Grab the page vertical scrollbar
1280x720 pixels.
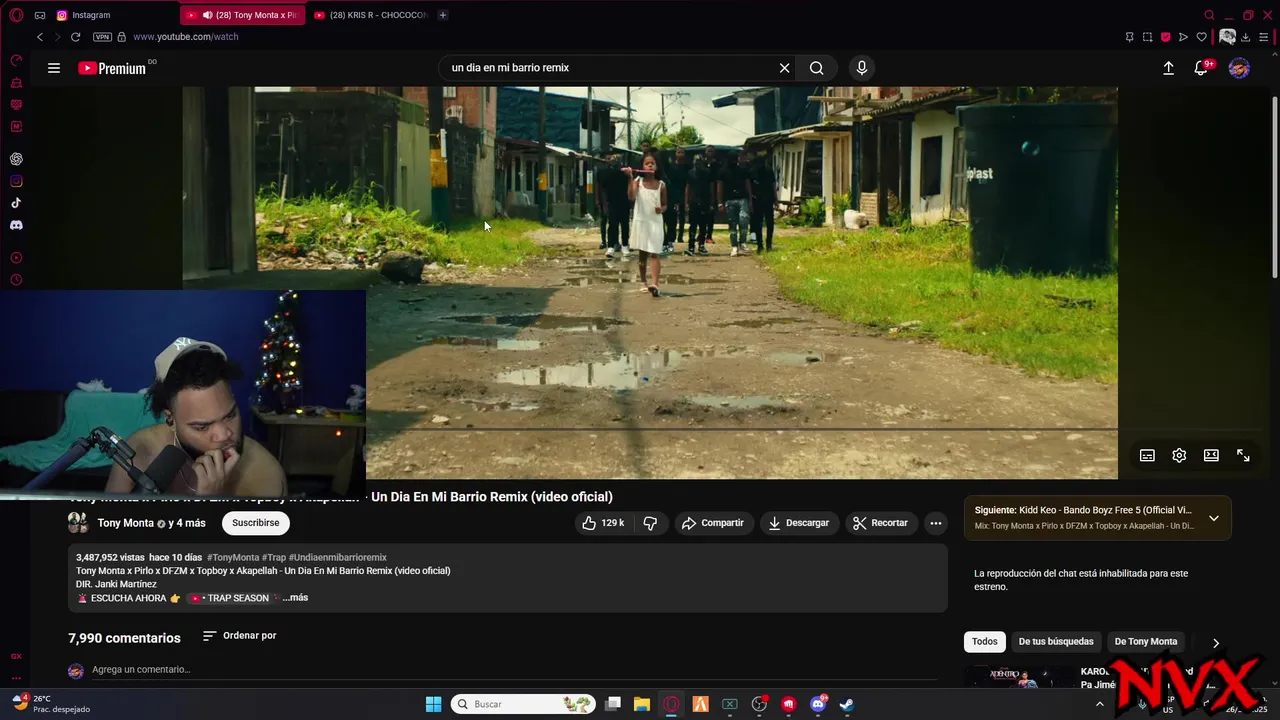(x=1274, y=187)
